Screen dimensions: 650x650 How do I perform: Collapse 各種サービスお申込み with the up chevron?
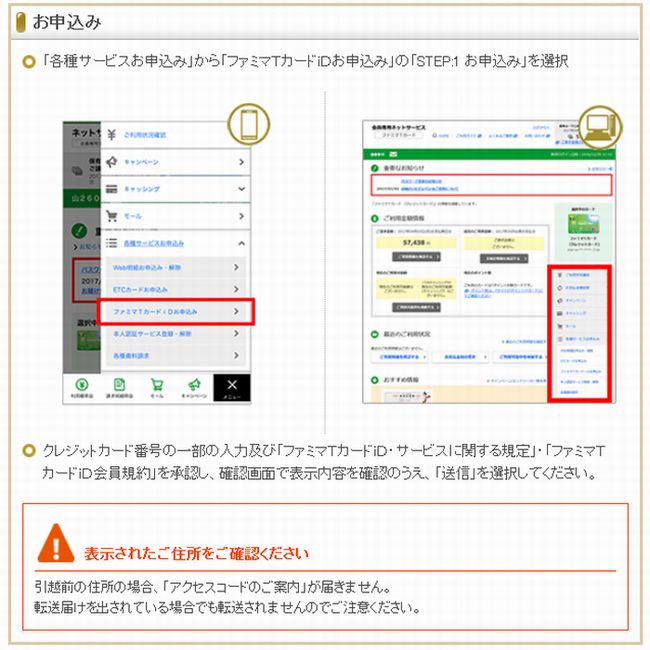coord(241,243)
